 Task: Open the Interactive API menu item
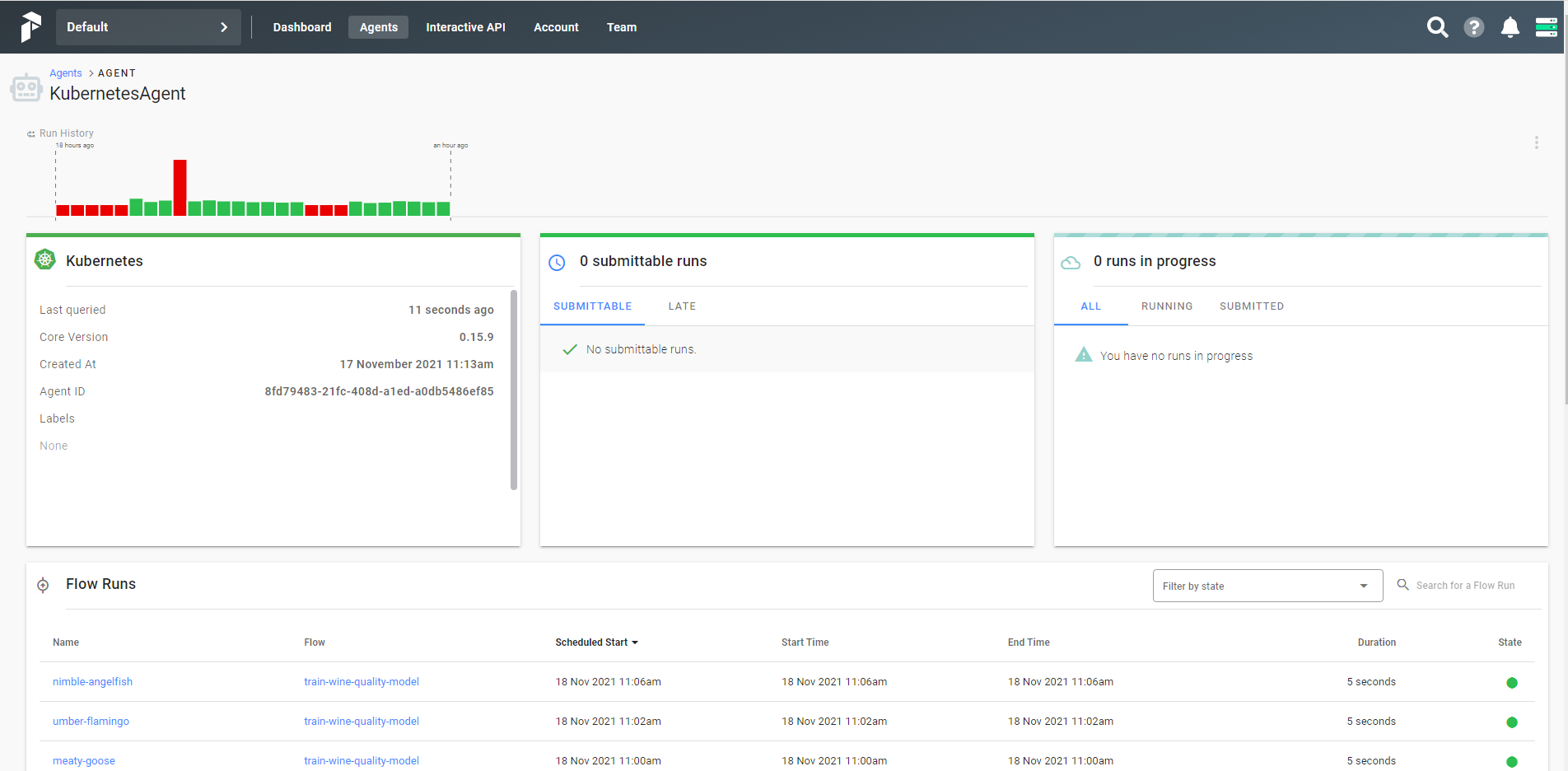(465, 27)
